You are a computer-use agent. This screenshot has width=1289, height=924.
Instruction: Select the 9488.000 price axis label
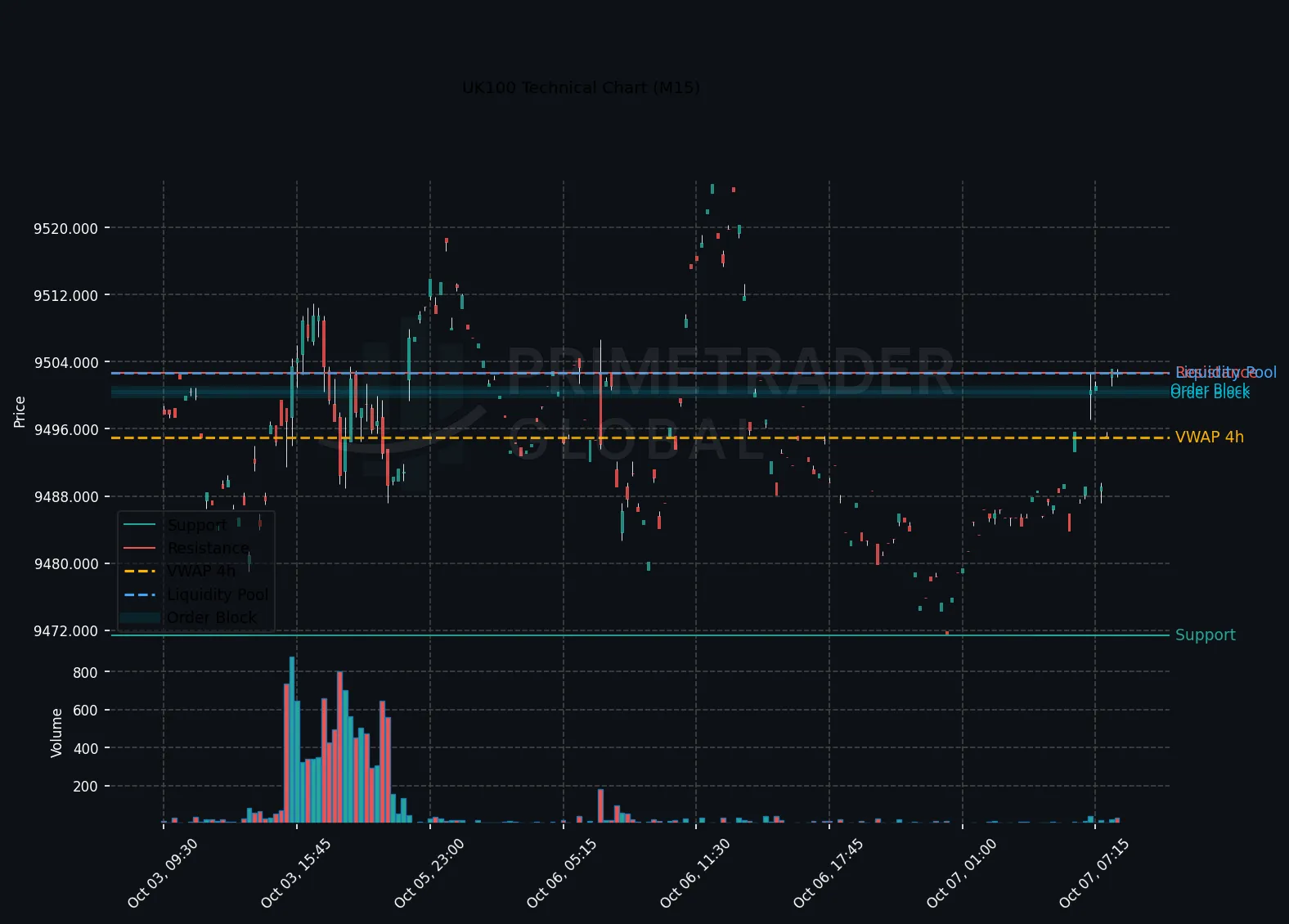click(x=65, y=496)
